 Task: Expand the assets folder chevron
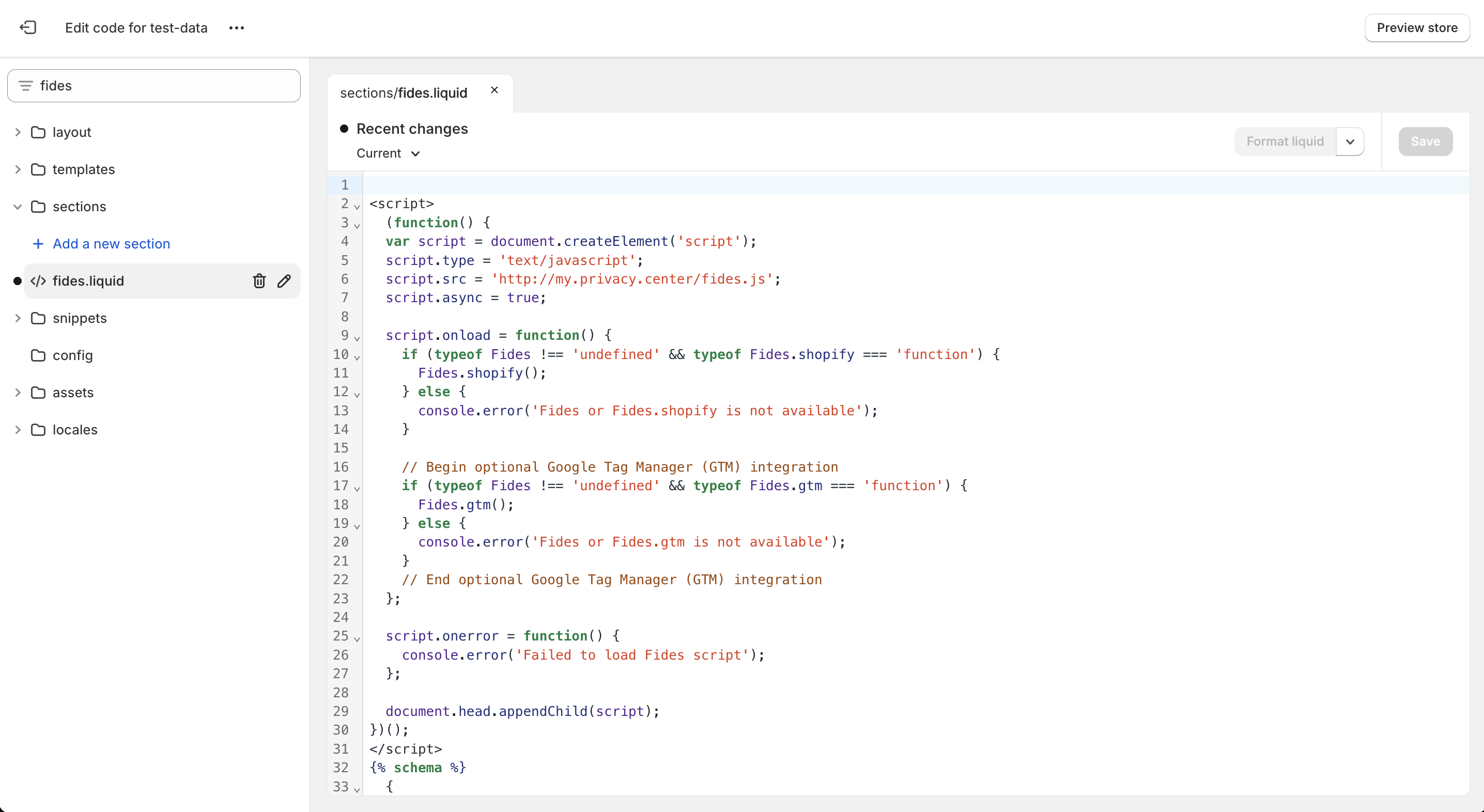click(18, 393)
